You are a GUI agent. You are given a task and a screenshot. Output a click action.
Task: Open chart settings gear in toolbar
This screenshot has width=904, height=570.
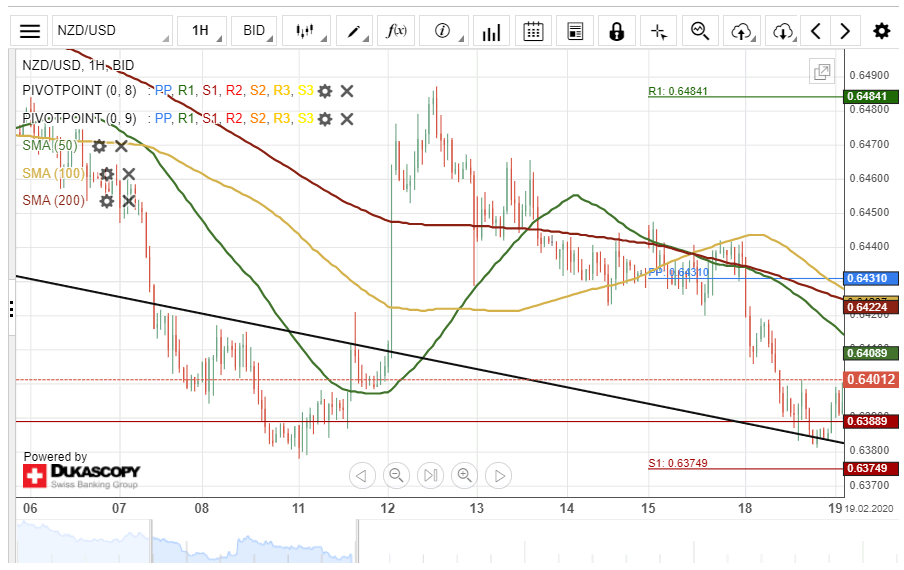[881, 31]
